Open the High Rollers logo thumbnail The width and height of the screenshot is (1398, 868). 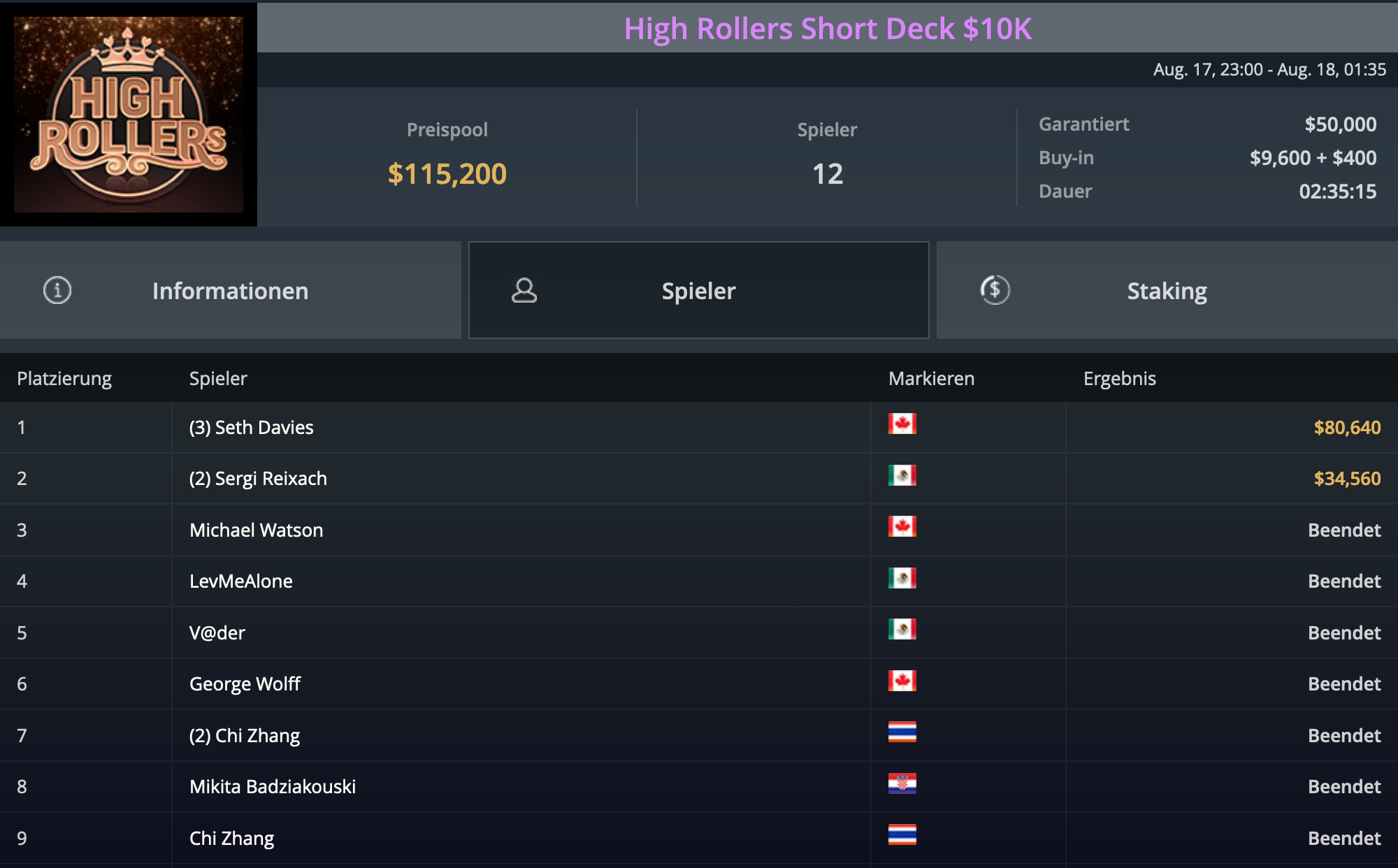click(x=129, y=114)
